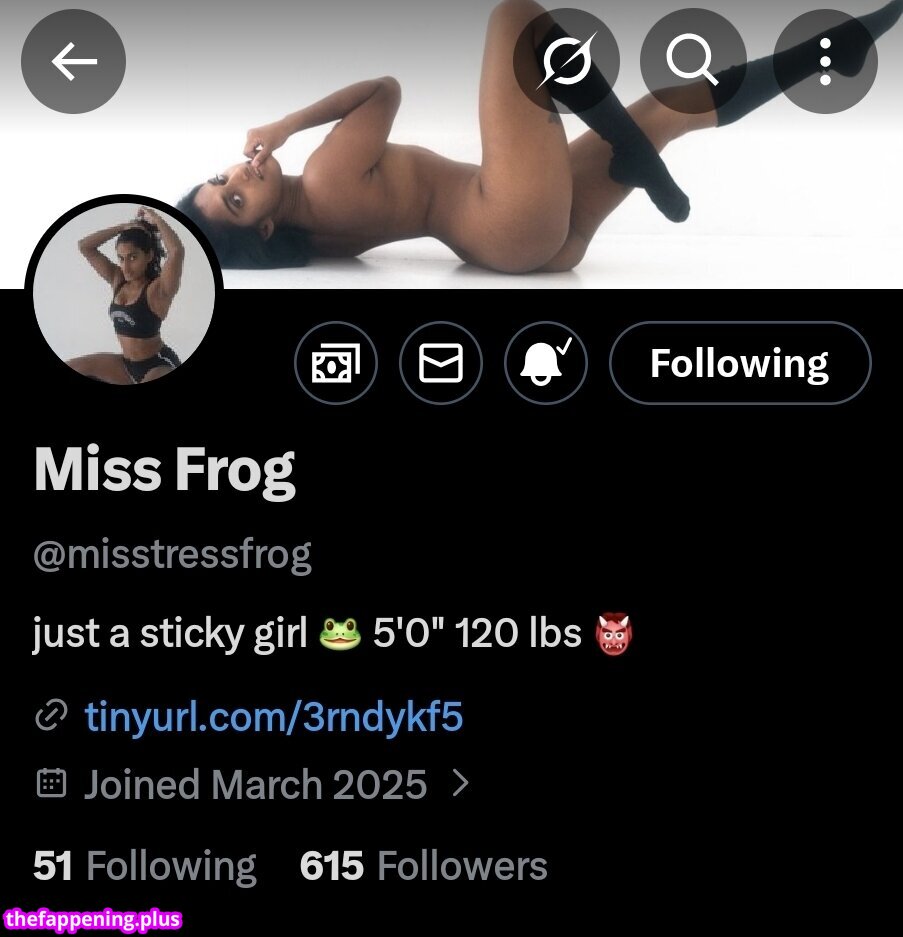Click the @misstressfrog handle

173,556
